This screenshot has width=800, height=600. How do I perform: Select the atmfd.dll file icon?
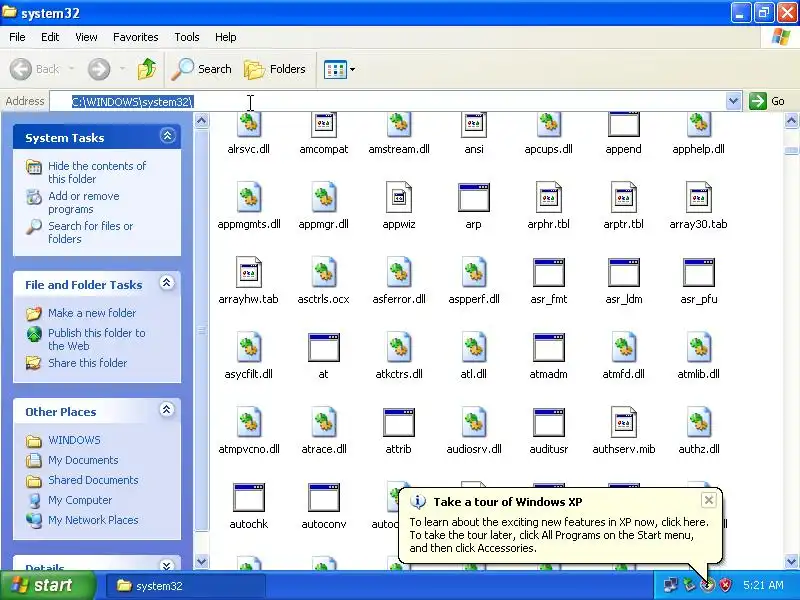point(624,348)
